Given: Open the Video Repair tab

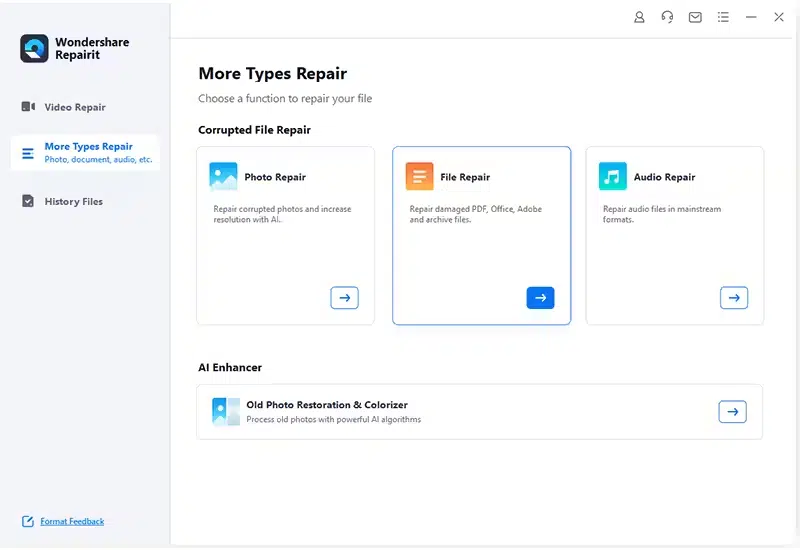Looking at the screenshot, I should 74,107.
